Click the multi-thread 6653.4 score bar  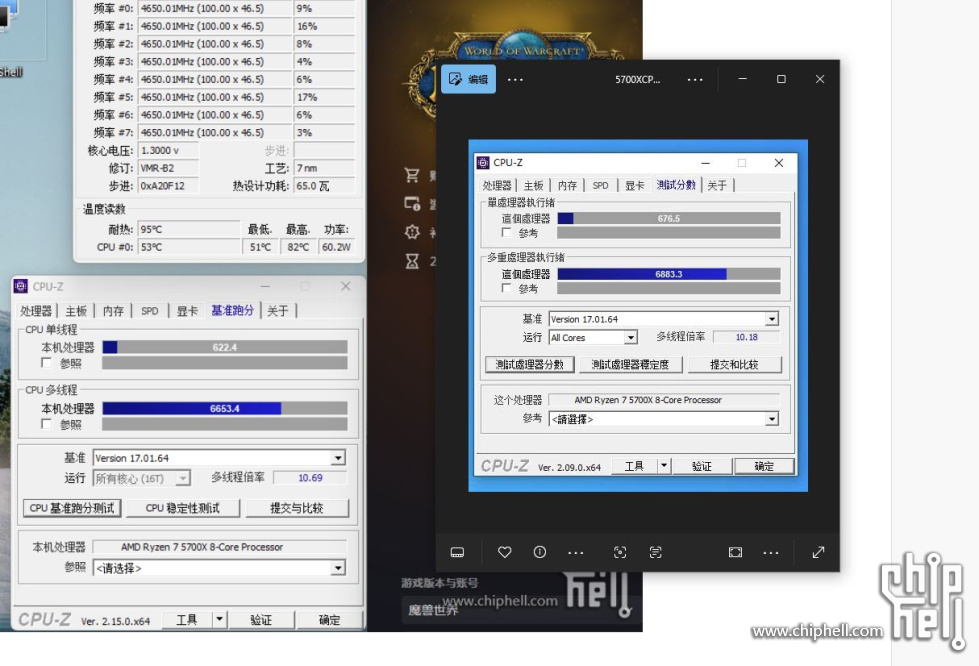[225, 408]
